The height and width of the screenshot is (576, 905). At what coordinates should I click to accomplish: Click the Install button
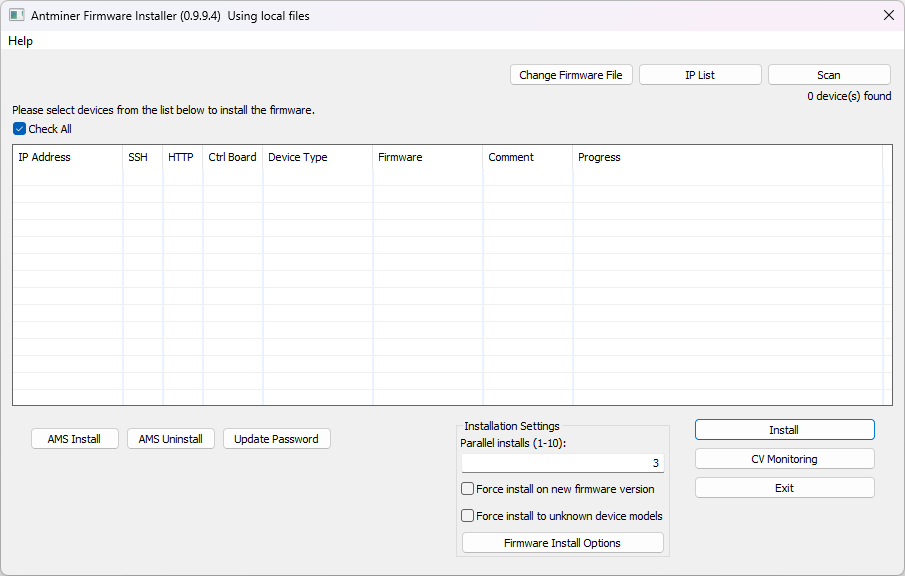(x=784, y=429)
